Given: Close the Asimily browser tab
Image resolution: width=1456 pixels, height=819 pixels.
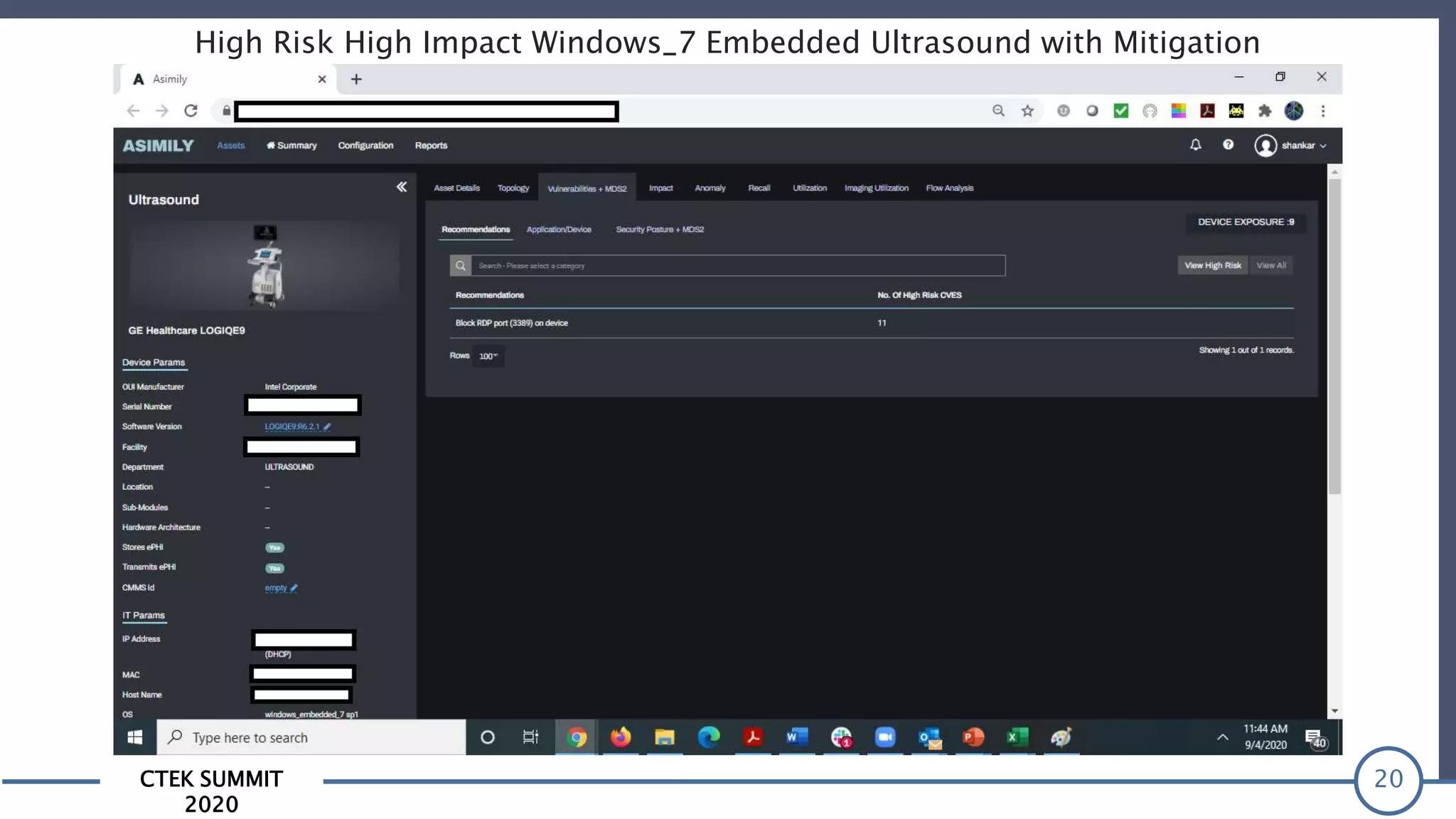Looking at the screenshot, I should coord(322,79).
